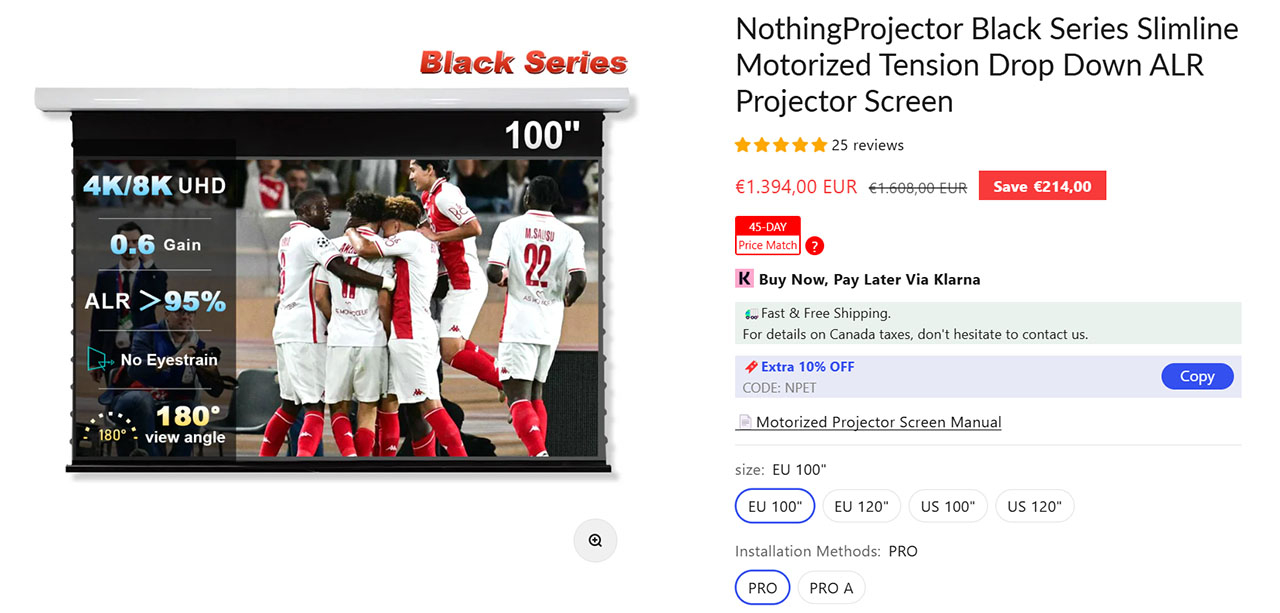Select the EU 120" size option
The width and height of the screenshot is (1280, 613).
[862, 506]
